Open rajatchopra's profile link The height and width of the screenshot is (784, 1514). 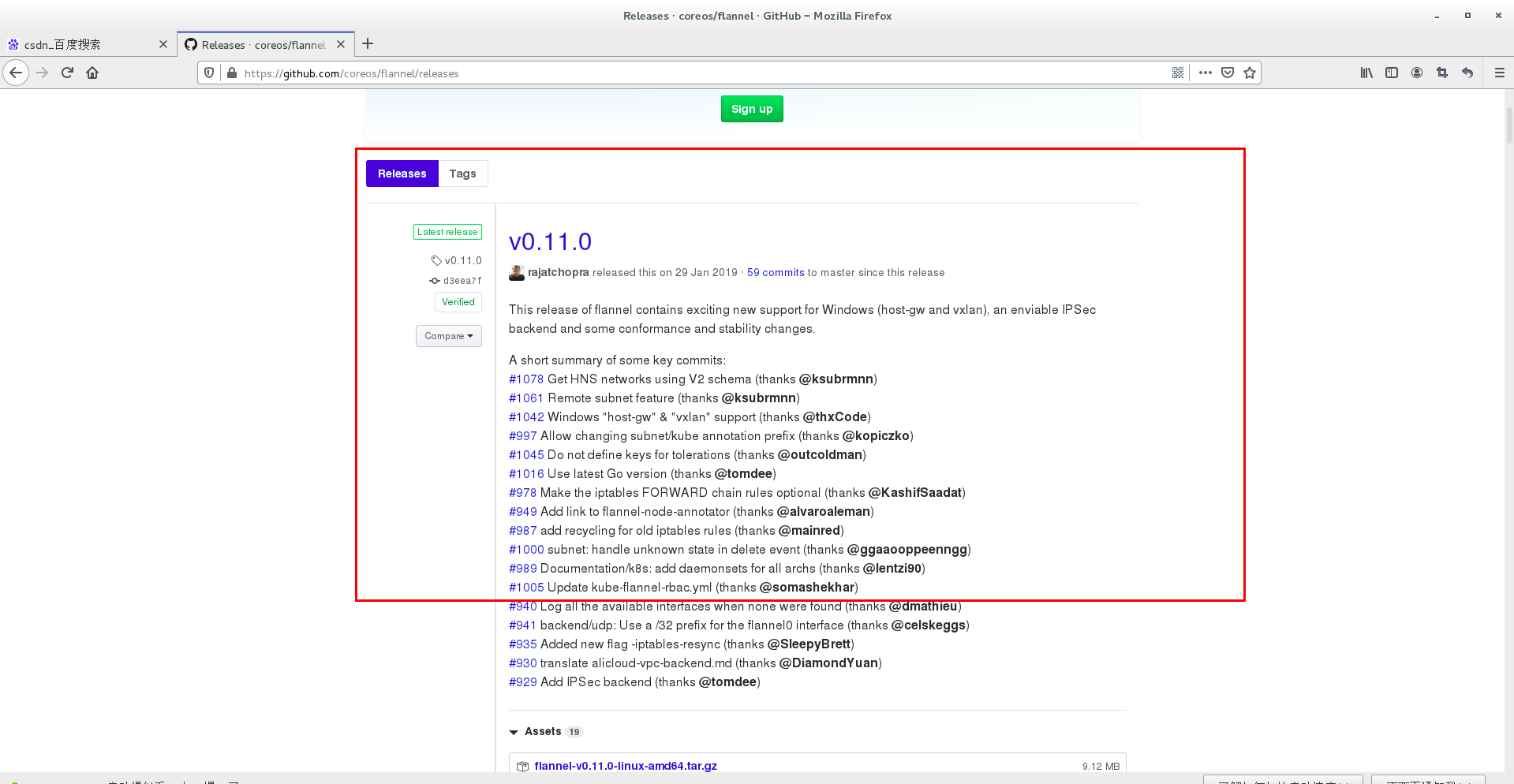point(558,272)
